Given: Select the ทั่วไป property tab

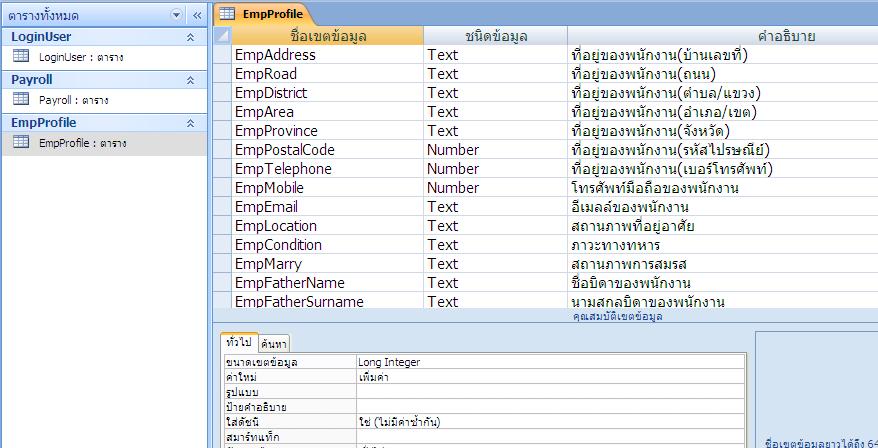Looking at the screenshot, I should tap(239, 342).
